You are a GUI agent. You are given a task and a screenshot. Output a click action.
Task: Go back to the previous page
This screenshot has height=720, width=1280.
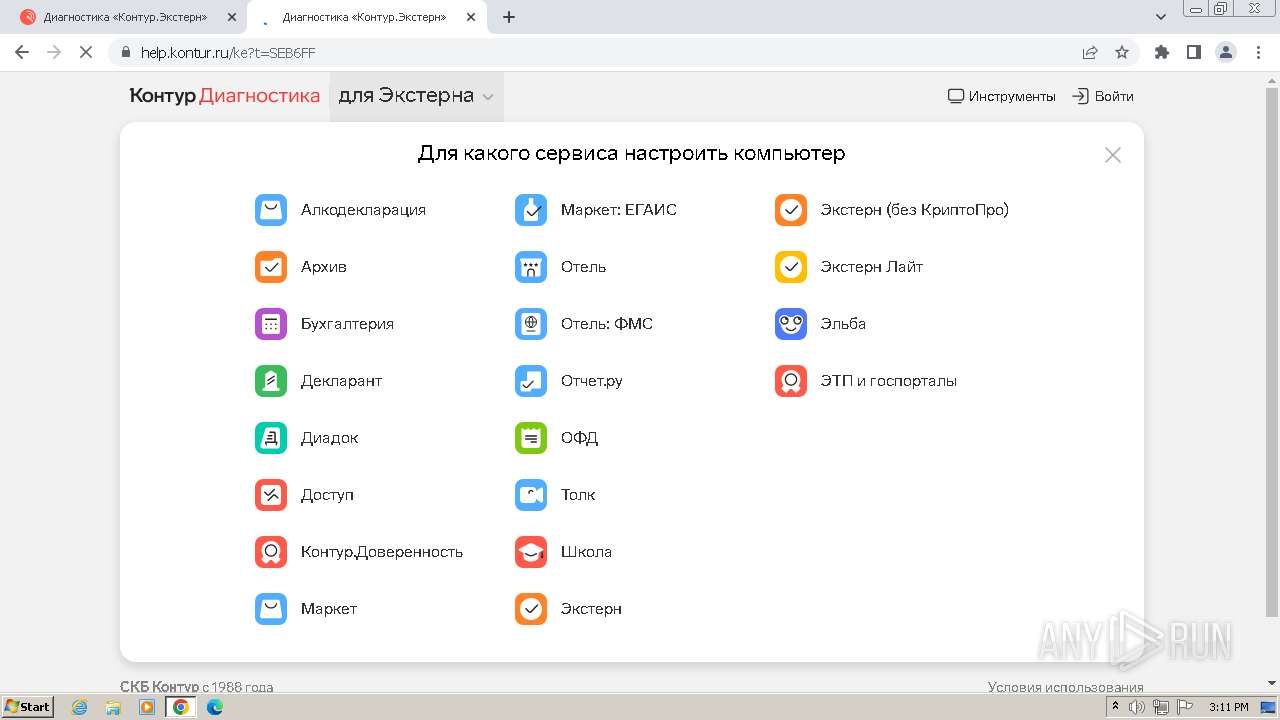22,52
